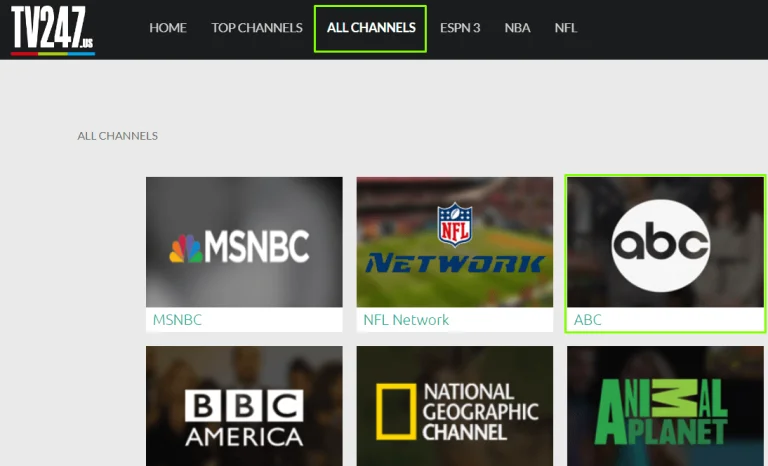Open the National Geographic Channel thumbnail
This screenshot has height=466, width=768.
tap(455, 406)
